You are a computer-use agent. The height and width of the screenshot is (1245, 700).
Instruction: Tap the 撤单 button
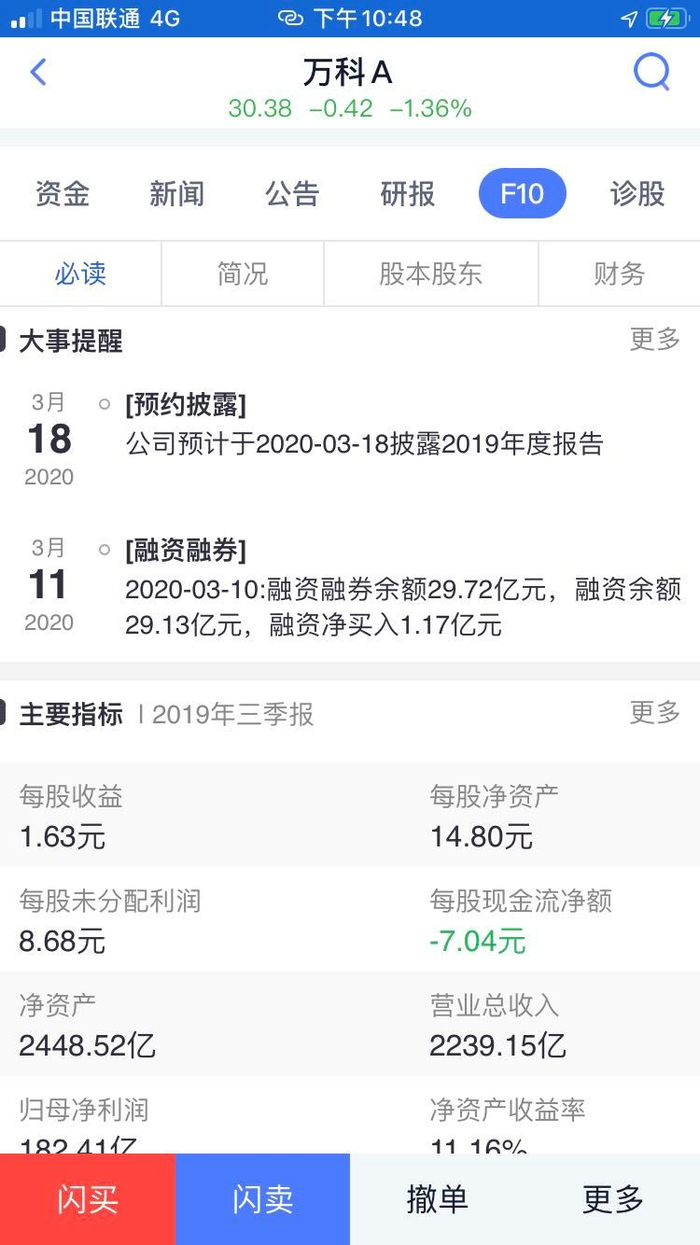point(437,1199)
